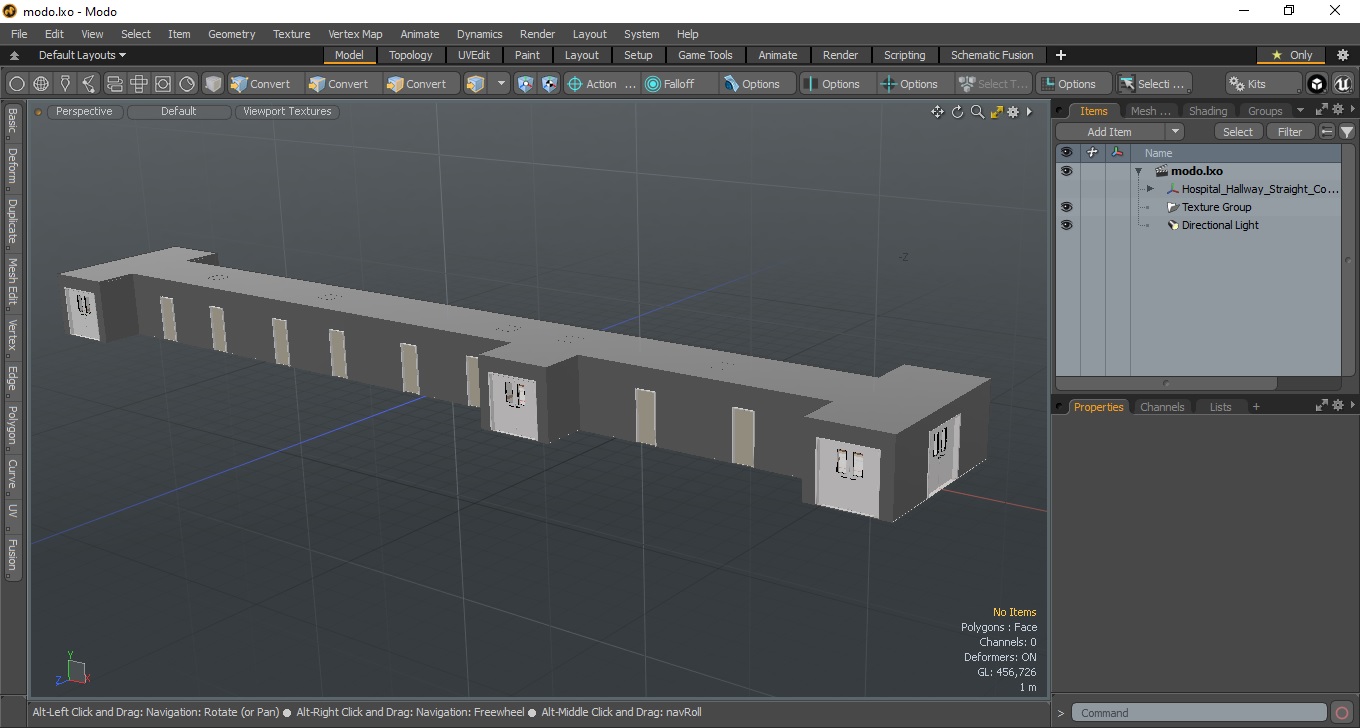Click the expand arrows icon in Items panel header
The height and width of the screenshot is (728, 1360).
1321,110
